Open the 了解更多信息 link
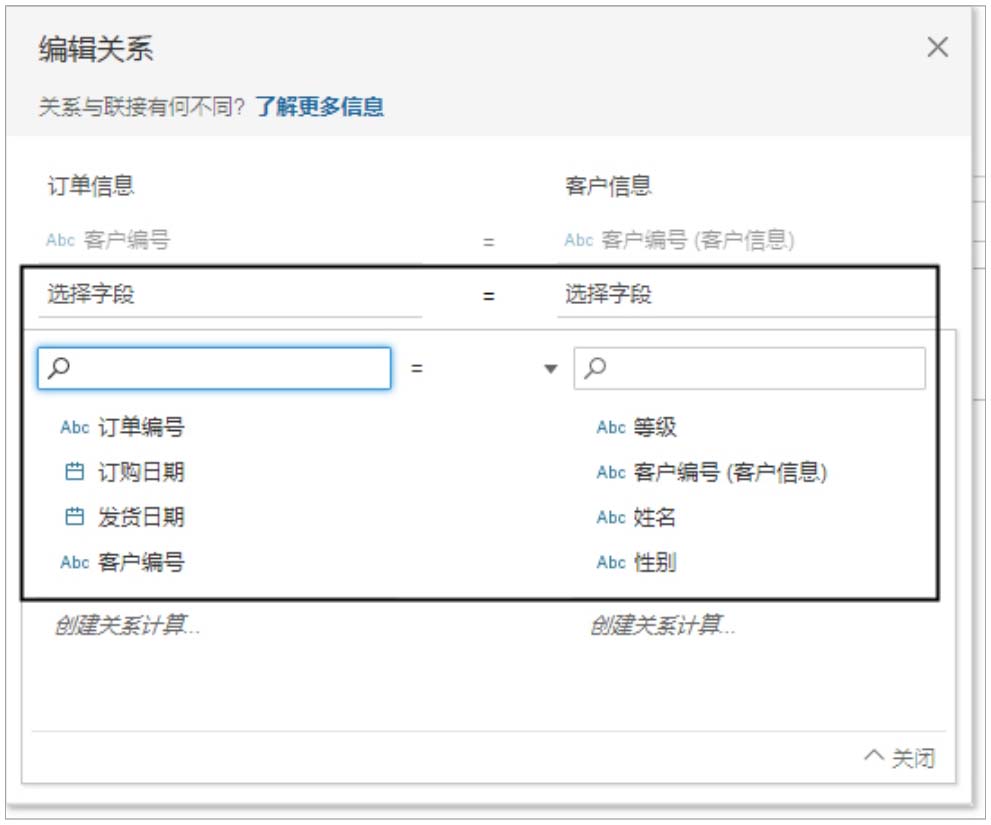 (x=319, y=107)
